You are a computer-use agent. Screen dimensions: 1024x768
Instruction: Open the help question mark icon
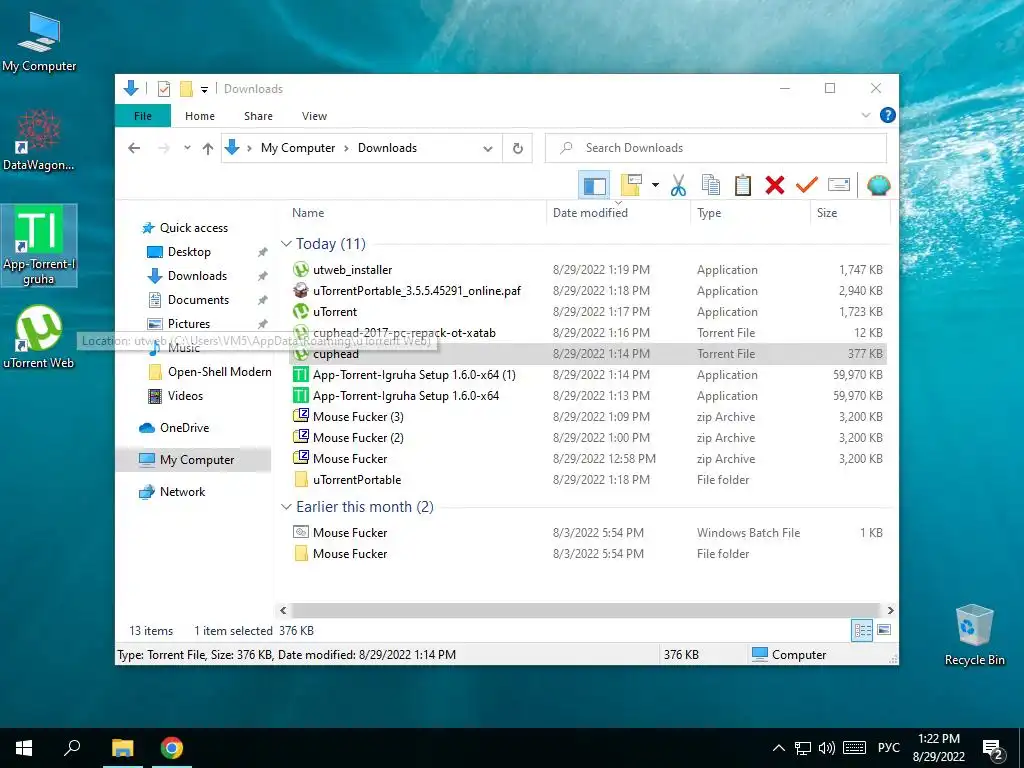pos(888,116)
